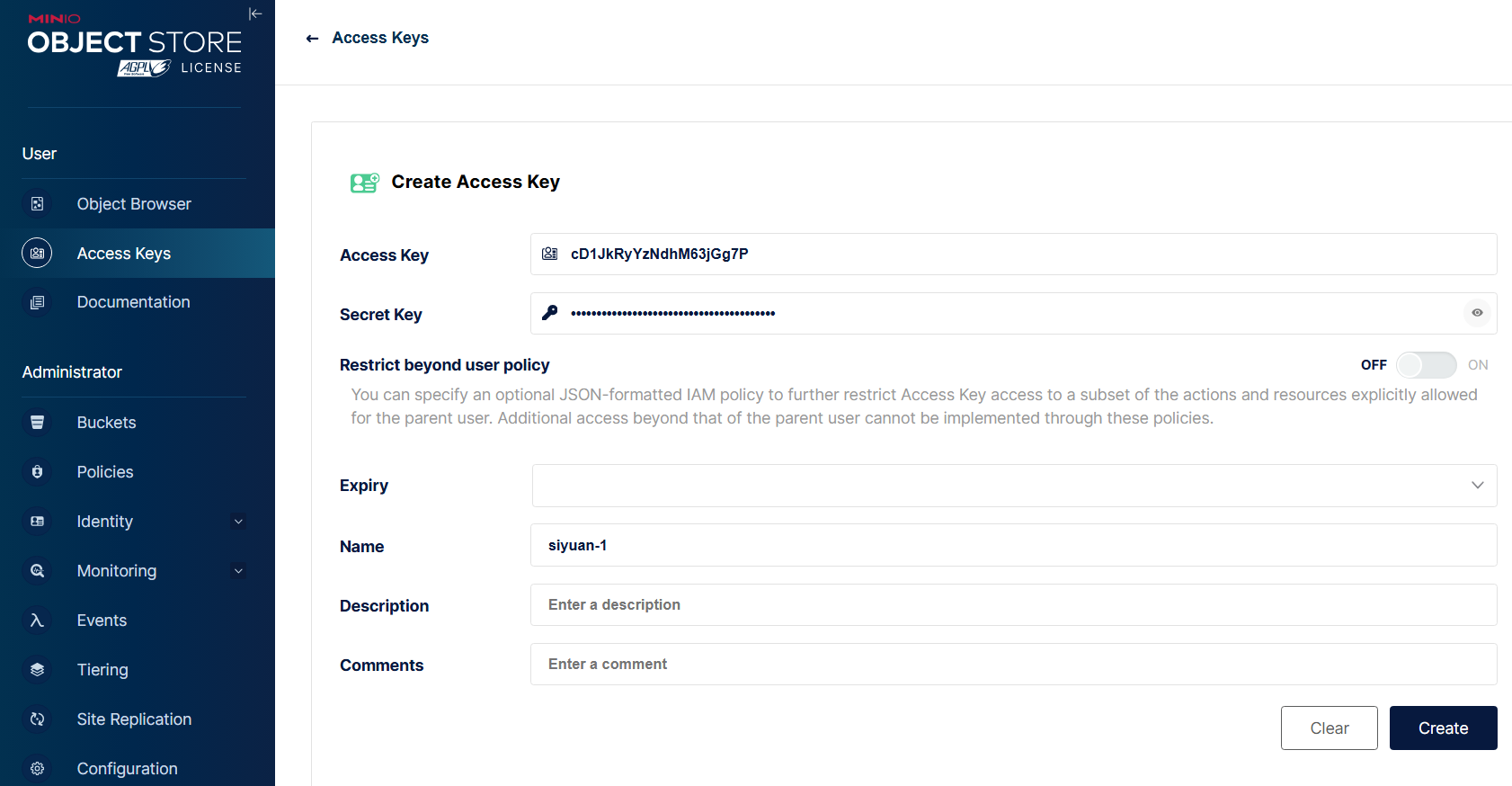Focus the Comments text field

(1012, 665)
